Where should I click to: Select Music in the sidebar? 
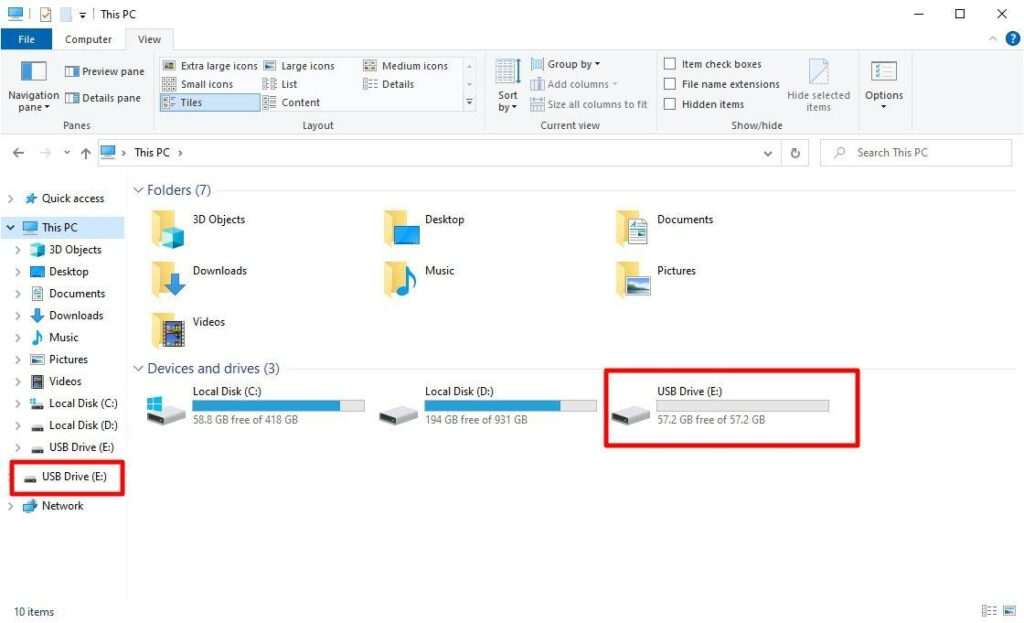pyautogui.click(x=63, y=338)
